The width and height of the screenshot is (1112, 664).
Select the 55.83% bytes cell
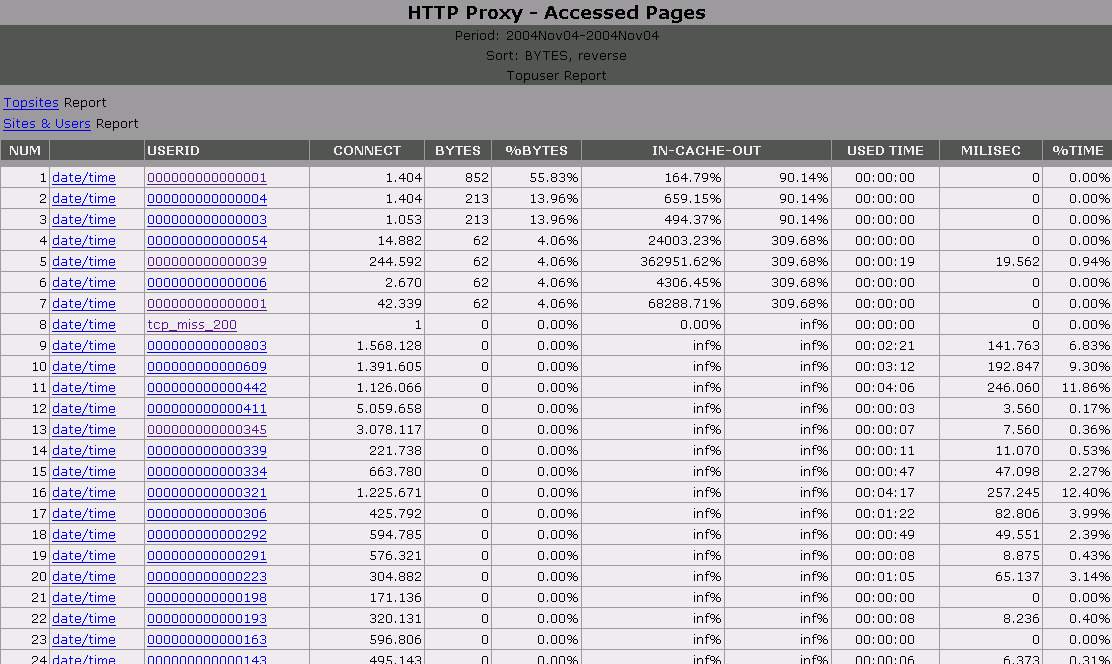click(537, 177)
